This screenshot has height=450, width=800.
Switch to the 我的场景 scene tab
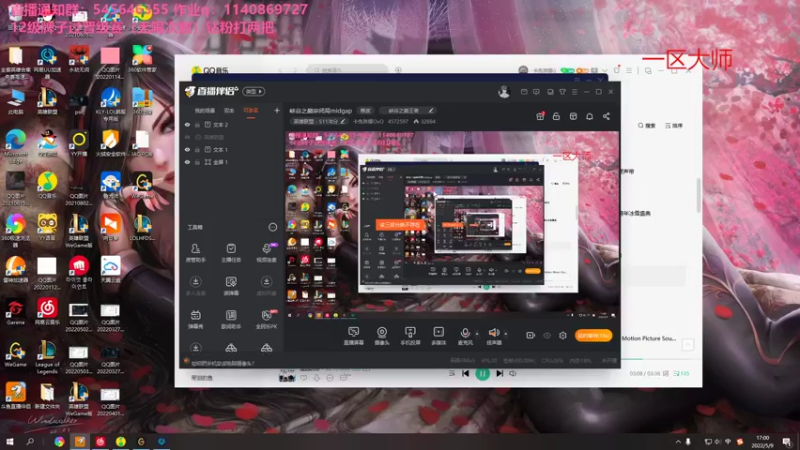point(205,111)
